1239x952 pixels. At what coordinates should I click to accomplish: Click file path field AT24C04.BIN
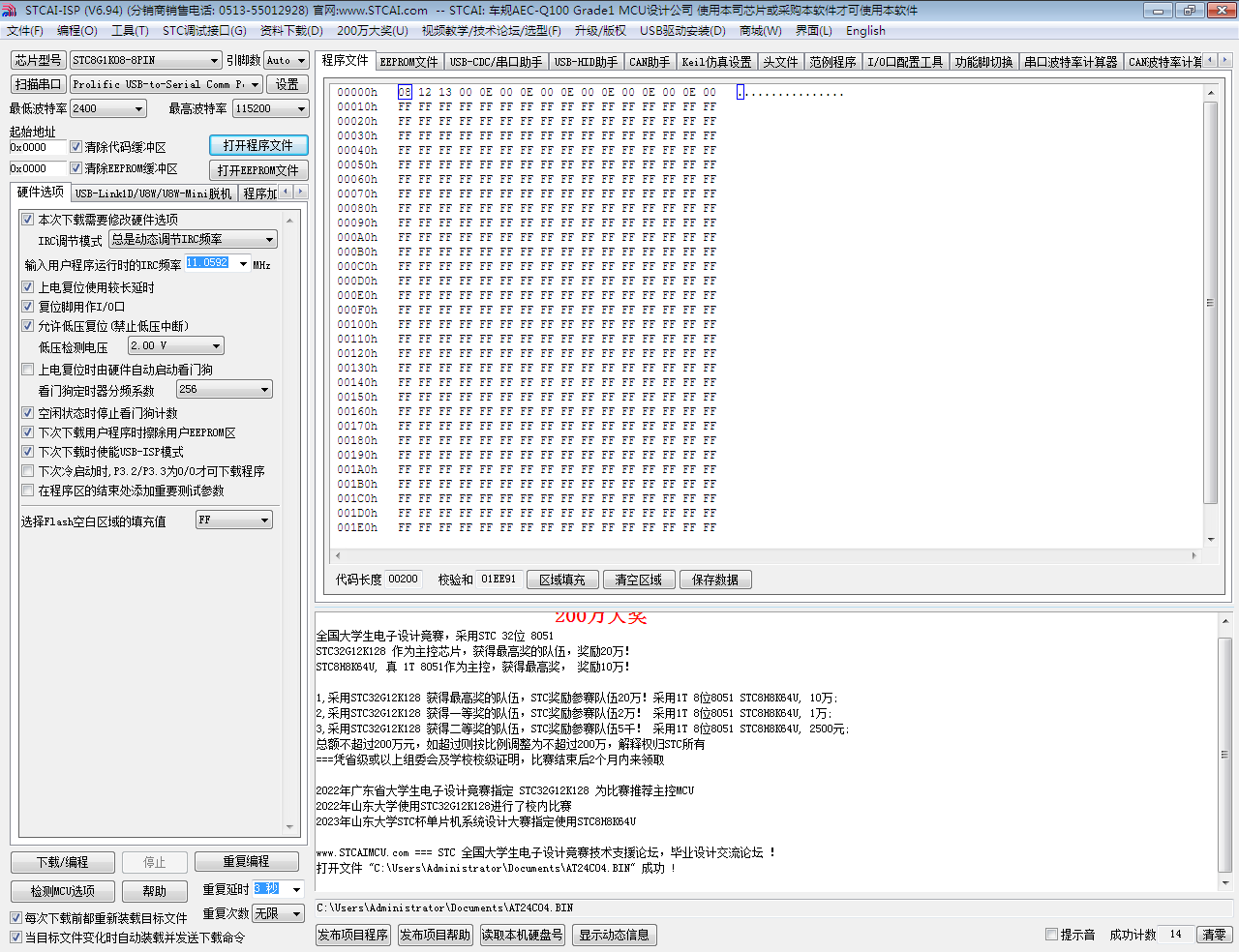coord(774,907)
